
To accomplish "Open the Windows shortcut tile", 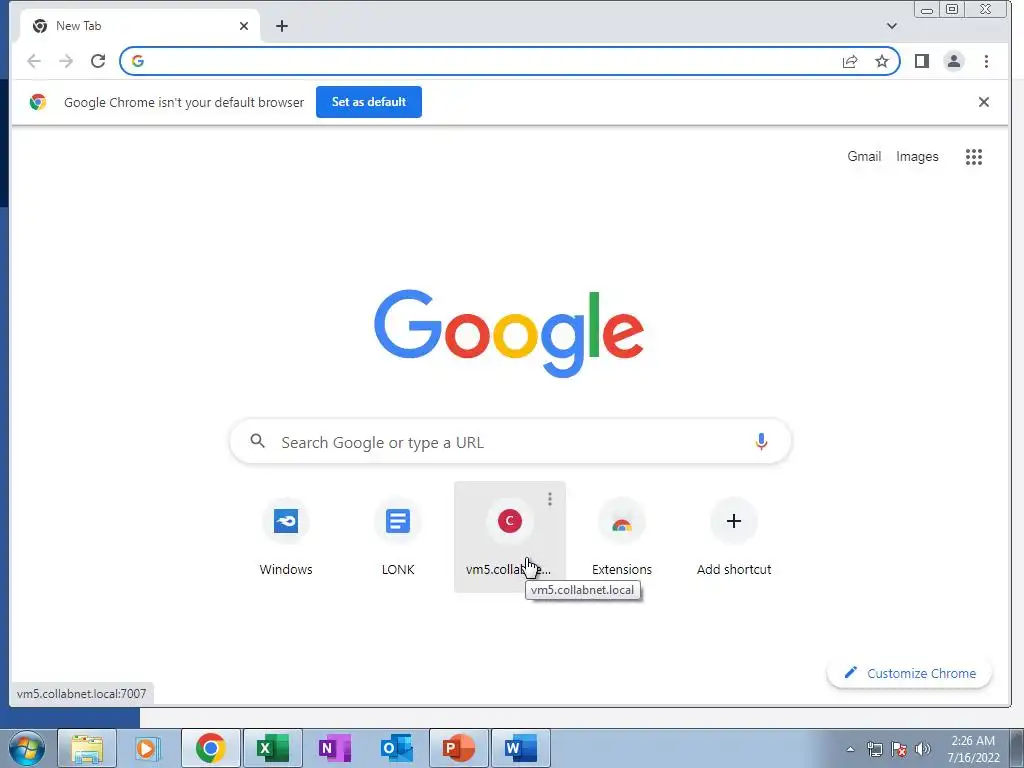I will 286,537.
